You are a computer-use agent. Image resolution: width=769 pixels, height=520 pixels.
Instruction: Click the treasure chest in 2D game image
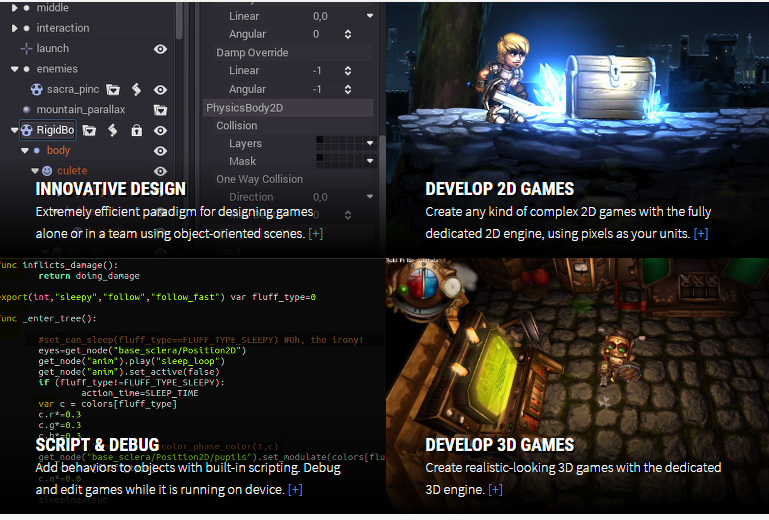(611, 86)
